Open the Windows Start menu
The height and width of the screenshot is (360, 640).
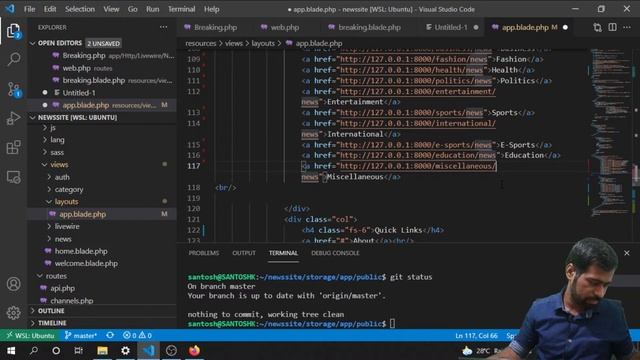[11, 351]
